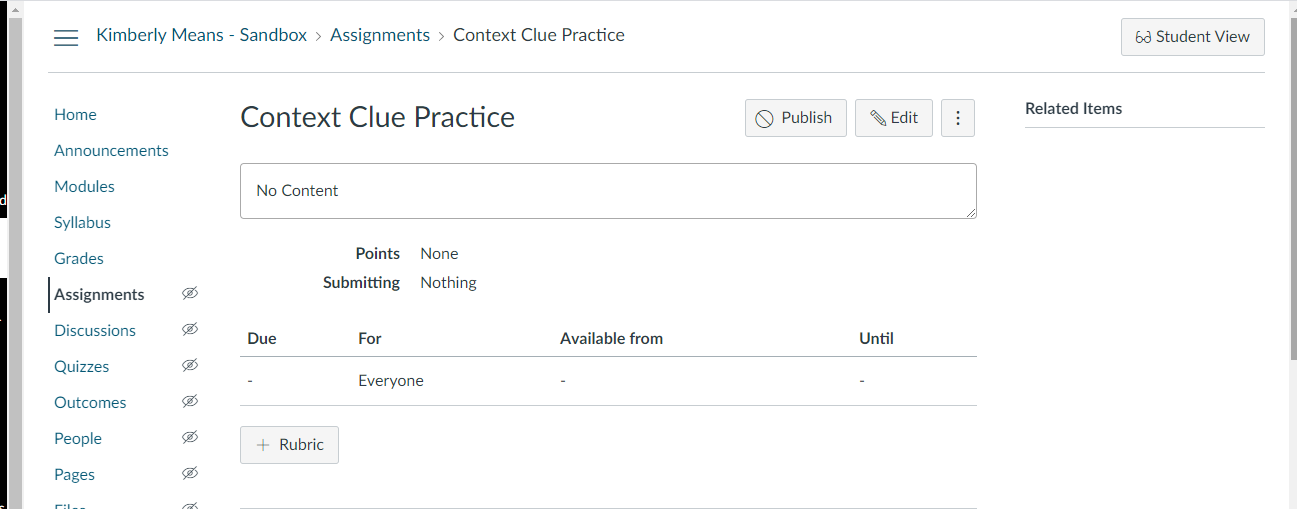
Task: Navigate to Modules in sidebar
Action: (84, 187)
